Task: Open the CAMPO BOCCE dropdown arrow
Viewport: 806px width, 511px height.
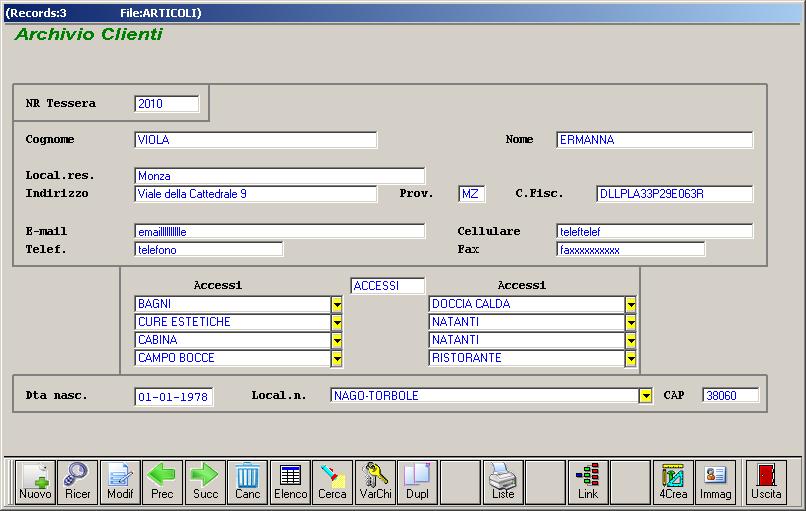Action: tap(337, 358)
